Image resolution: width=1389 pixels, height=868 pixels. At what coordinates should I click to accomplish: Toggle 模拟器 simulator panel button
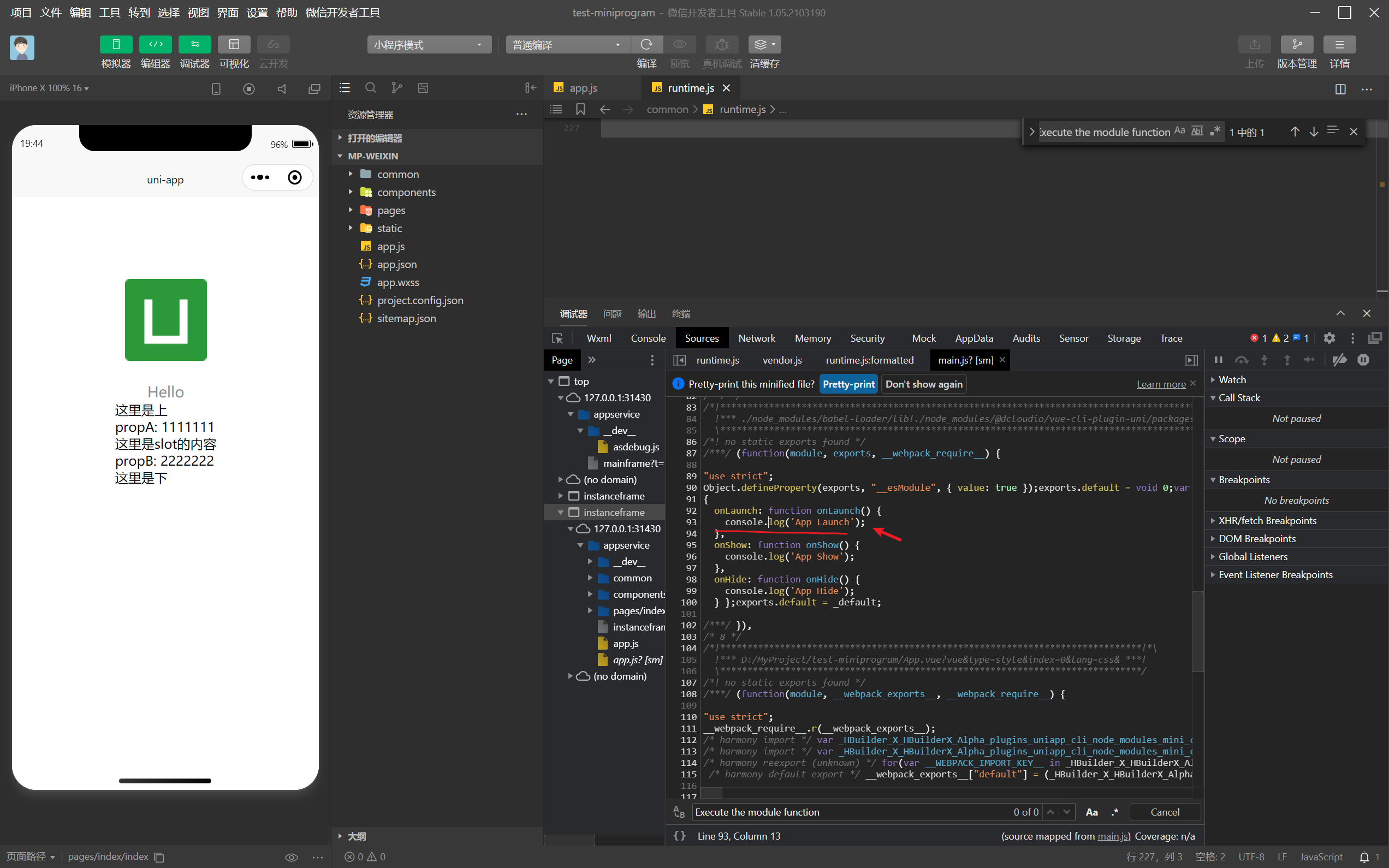click(x=116, y=45)
